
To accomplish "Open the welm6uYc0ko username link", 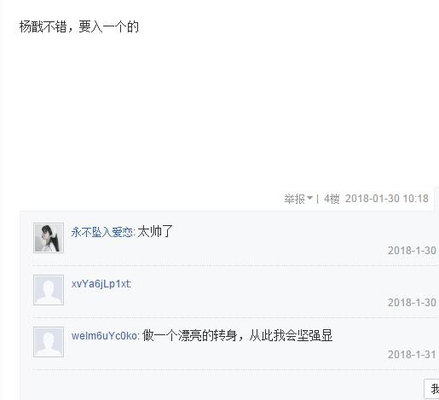I will [x=104, y=336].
